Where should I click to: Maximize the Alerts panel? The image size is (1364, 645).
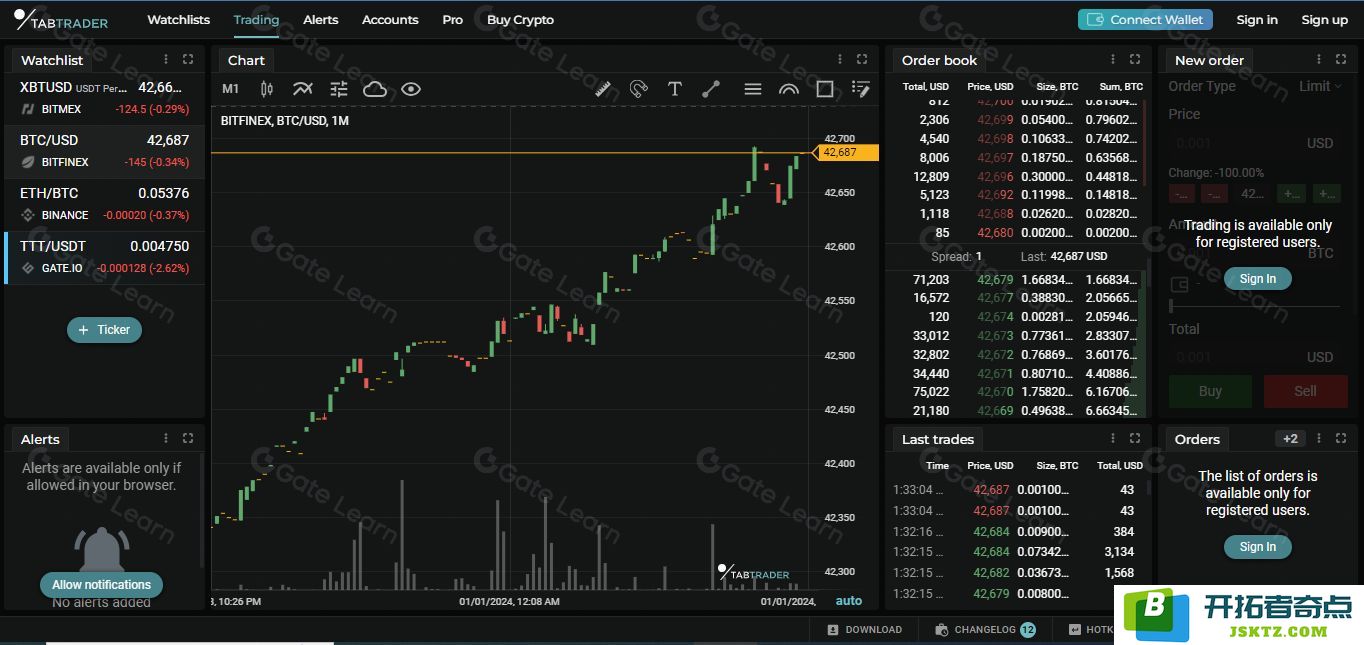(188, 438)
